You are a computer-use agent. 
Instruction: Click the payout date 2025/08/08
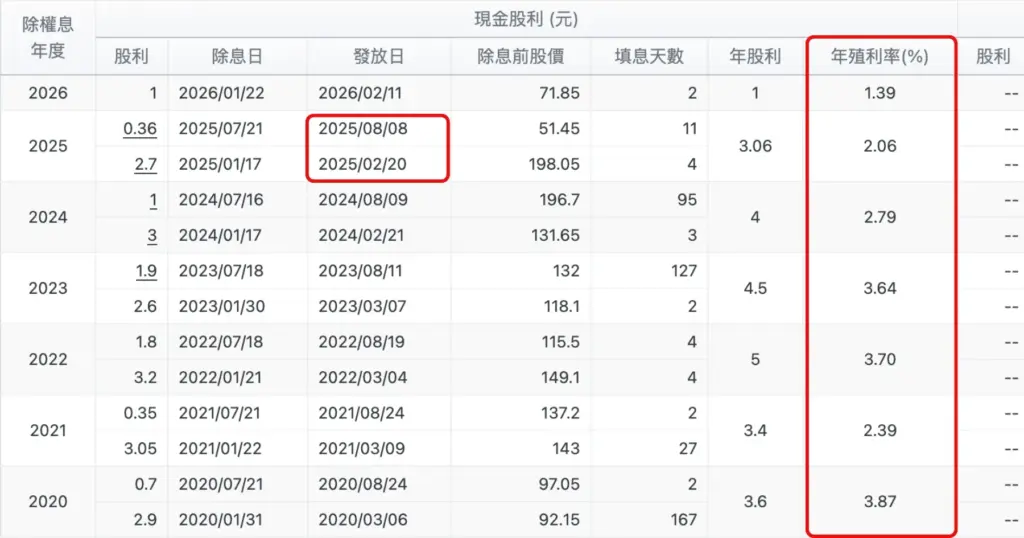coord(363,129)
